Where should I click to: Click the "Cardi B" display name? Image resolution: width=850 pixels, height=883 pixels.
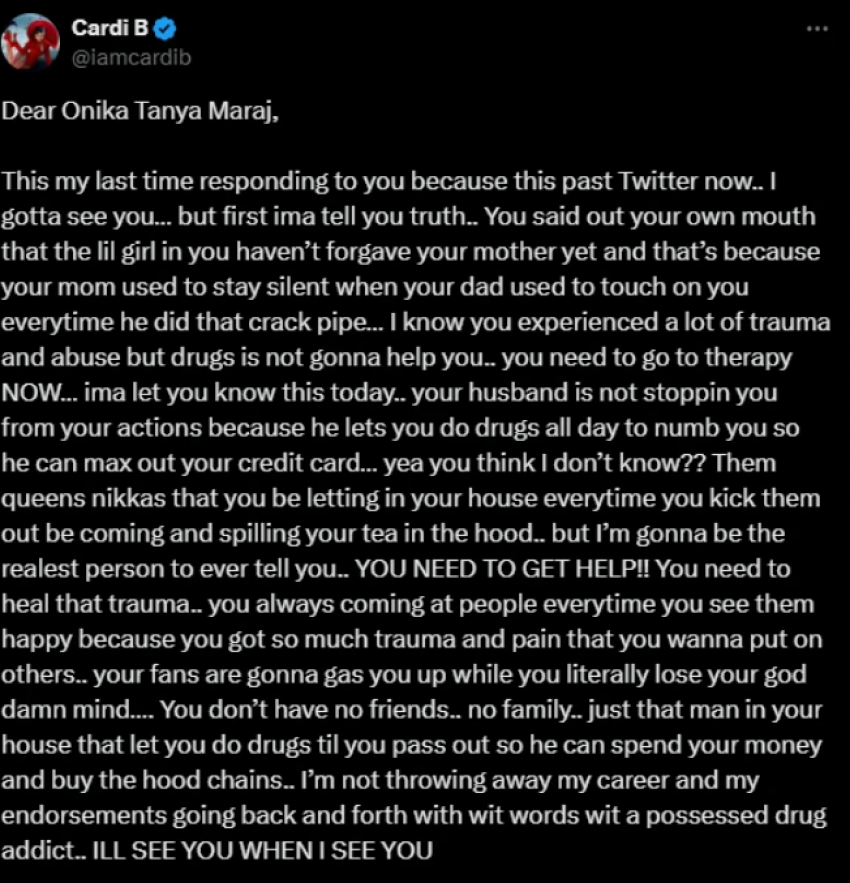coord(109,29)
